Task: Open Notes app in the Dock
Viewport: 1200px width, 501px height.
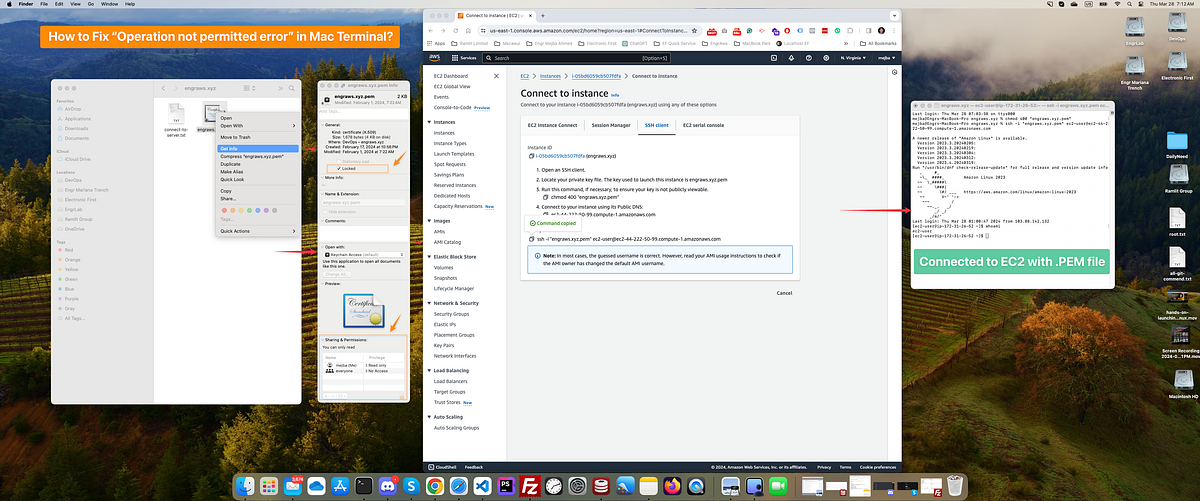Action: click(x=648, y=486)
